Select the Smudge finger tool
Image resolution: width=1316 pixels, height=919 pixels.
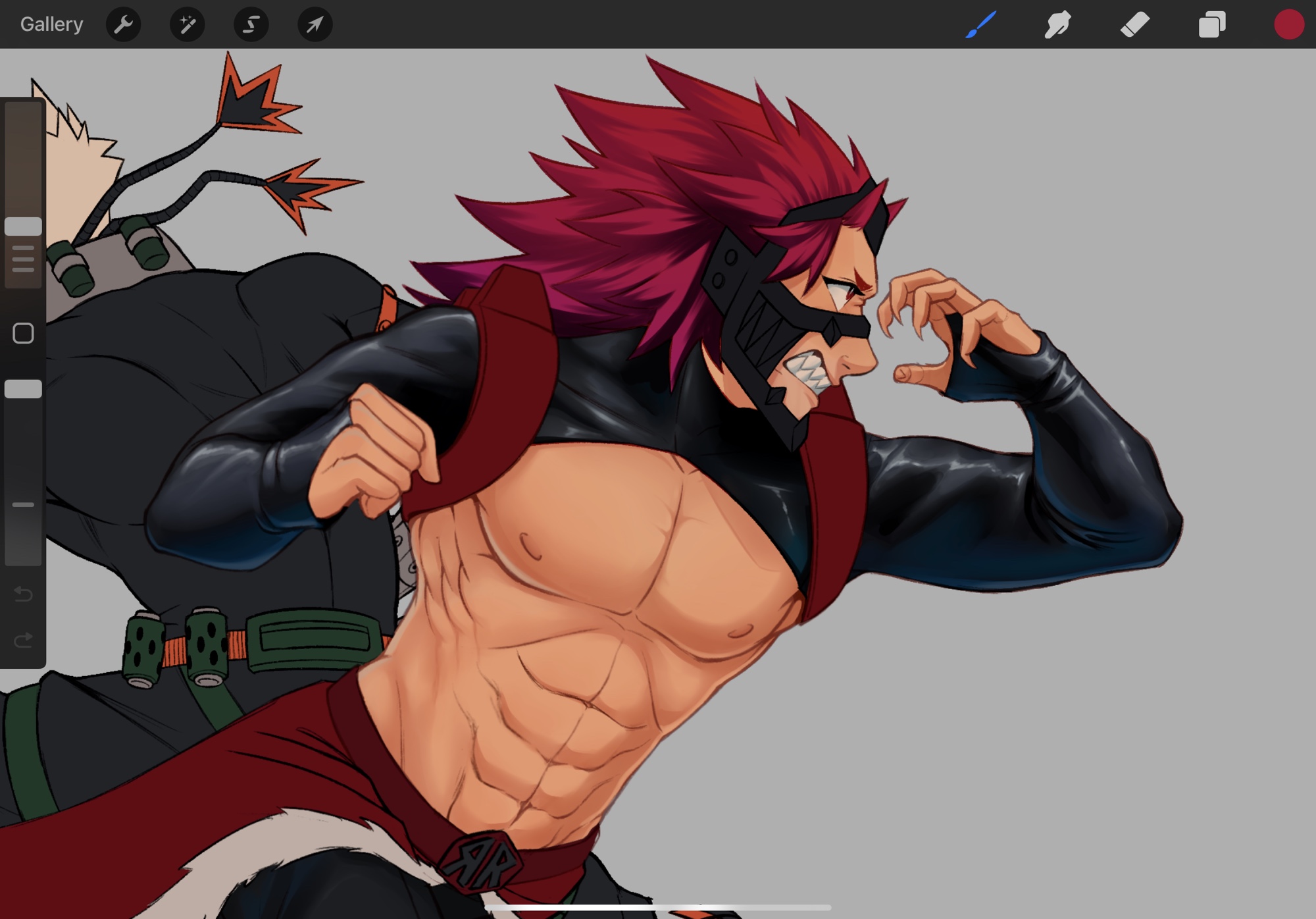pyautogui.click(x=1057, y=25)
